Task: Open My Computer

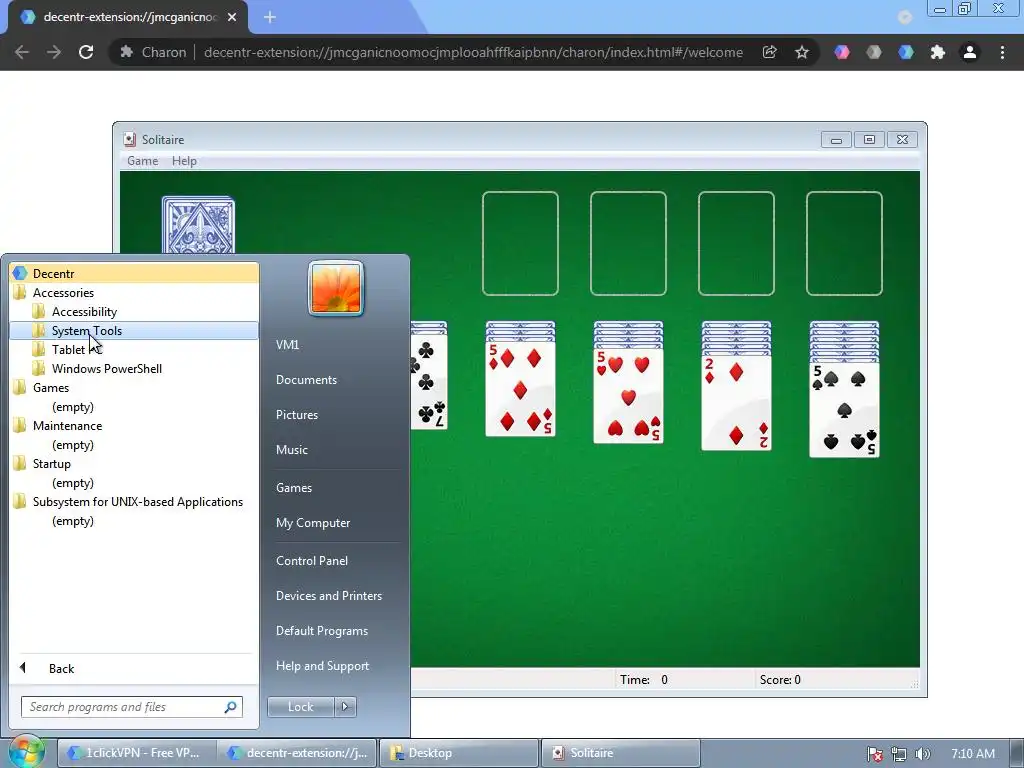Action: [x=313, y=522]
